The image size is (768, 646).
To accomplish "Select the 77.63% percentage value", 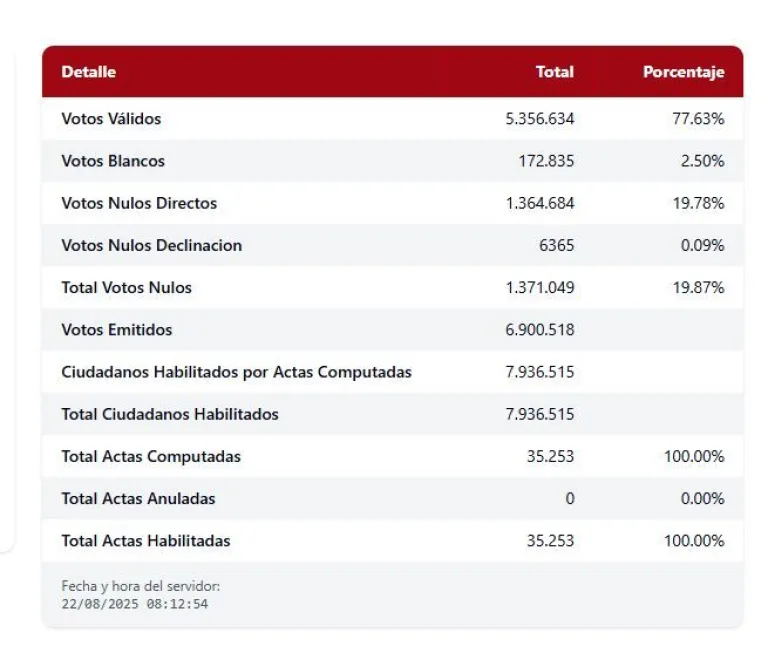I will pyautogui.click(x=698, y=119).
